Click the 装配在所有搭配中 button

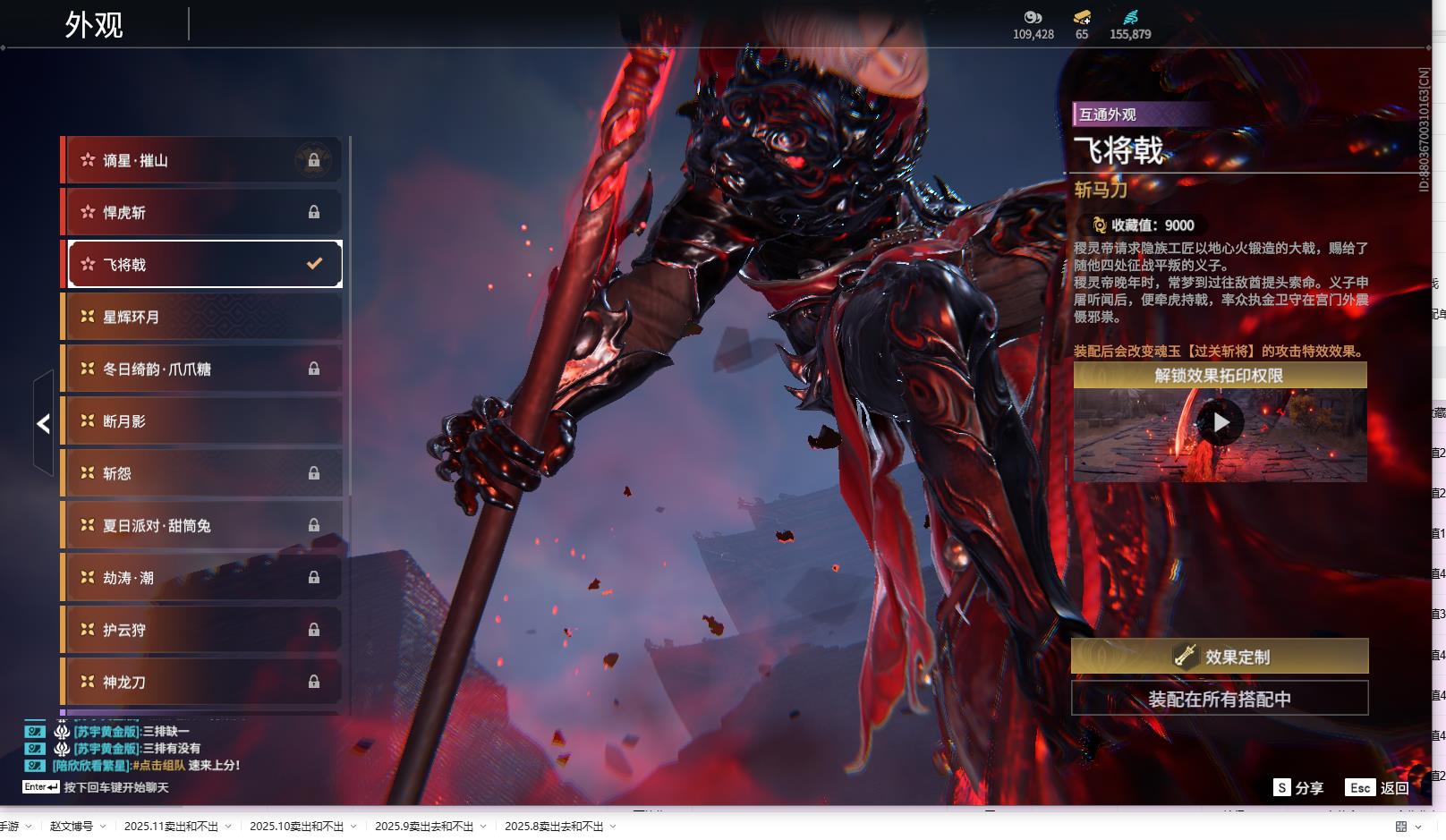coord(1220,699)
